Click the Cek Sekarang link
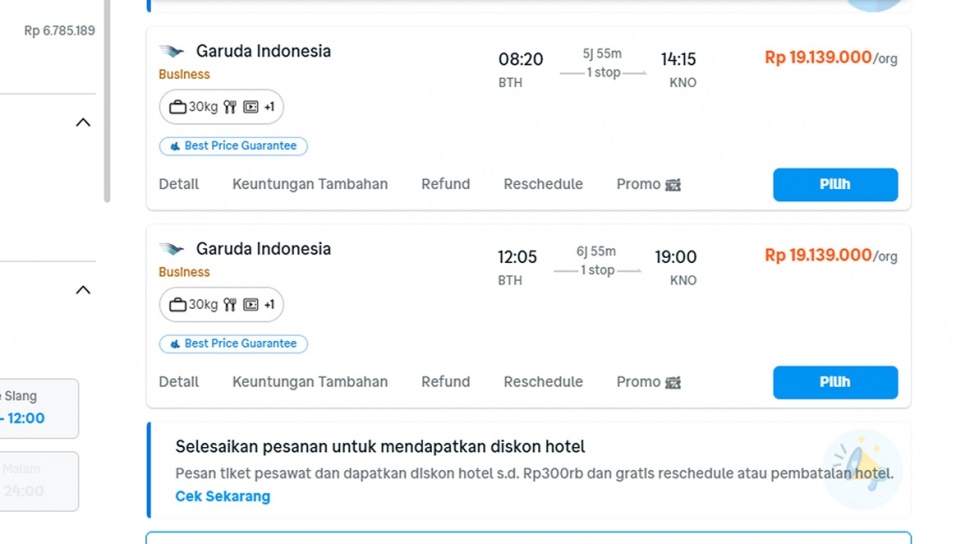 tap(222, 497)
